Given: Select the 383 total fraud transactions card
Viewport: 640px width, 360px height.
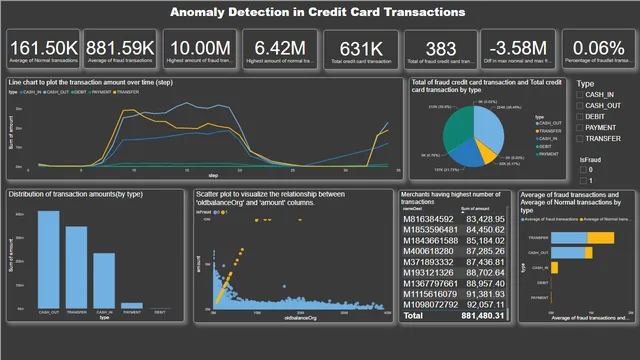Looking at the screenshot, I should click(x=441, y=49).
